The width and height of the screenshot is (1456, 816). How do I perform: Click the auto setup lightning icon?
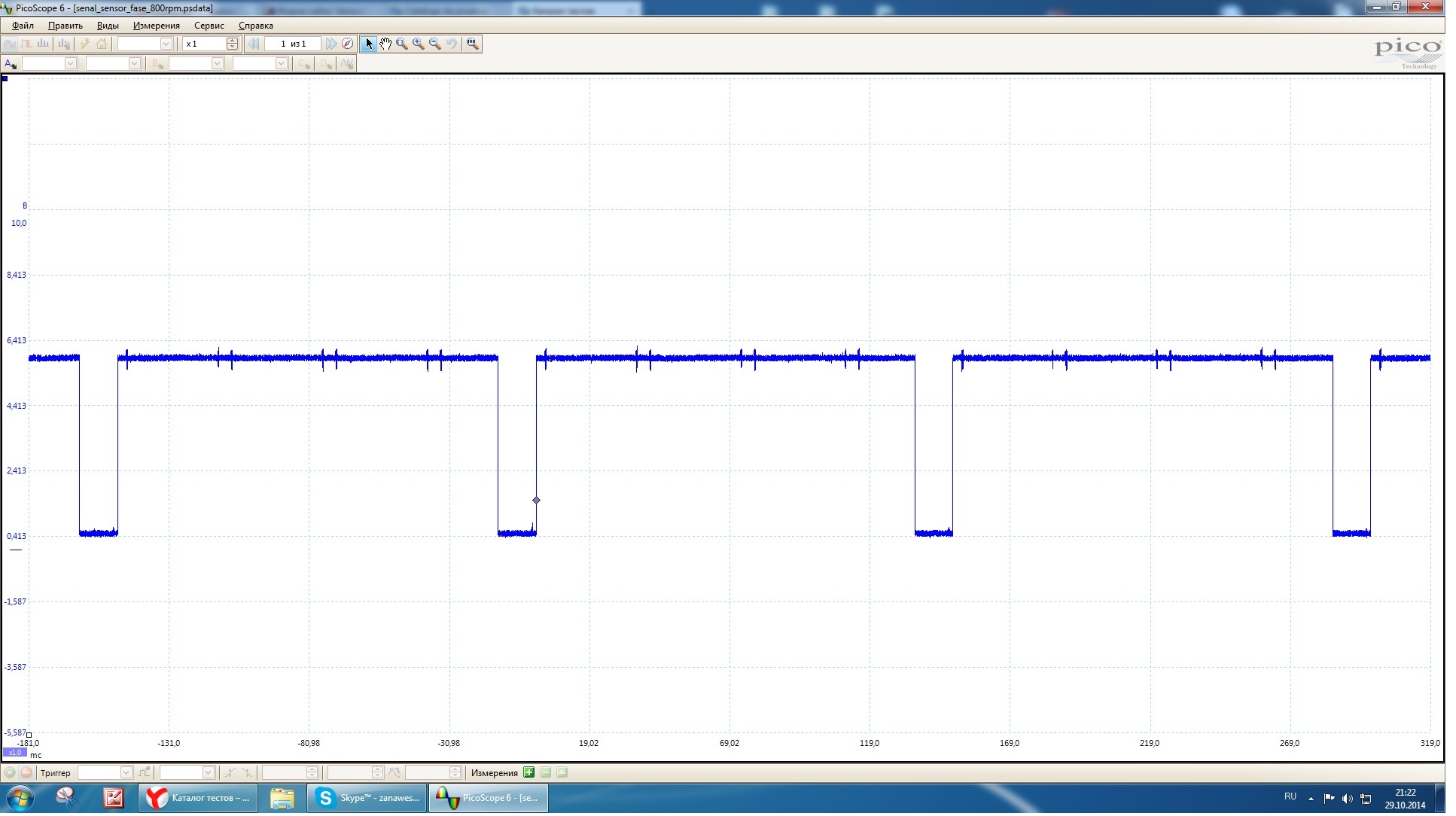pos(85,44)
